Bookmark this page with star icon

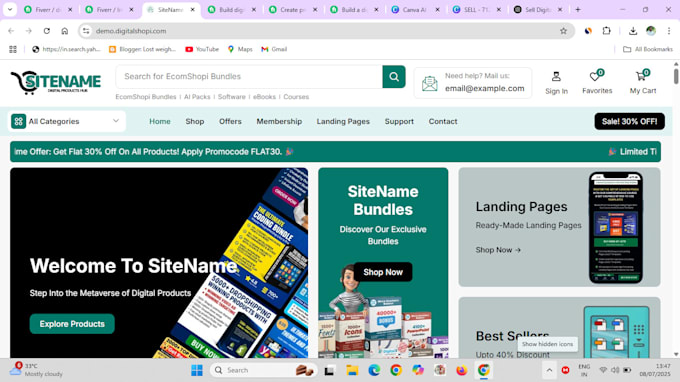(x=563, y=31)
